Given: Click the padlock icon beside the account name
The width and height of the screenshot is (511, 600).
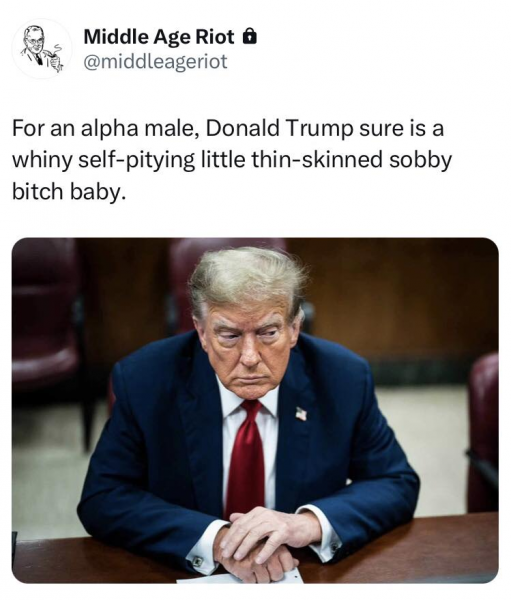Looking at the screenshot, I should point(249,36).
